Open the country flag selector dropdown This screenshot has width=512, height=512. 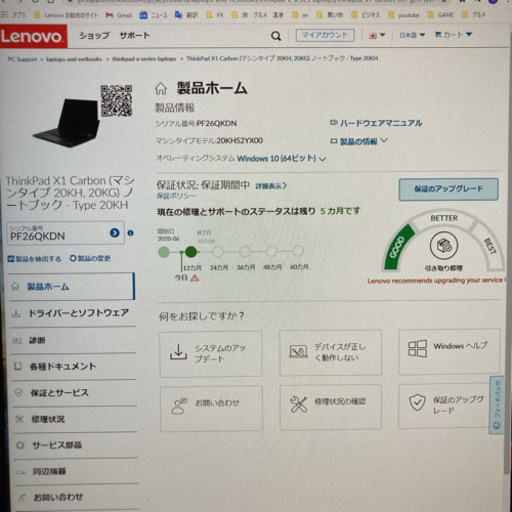(377, 35)
